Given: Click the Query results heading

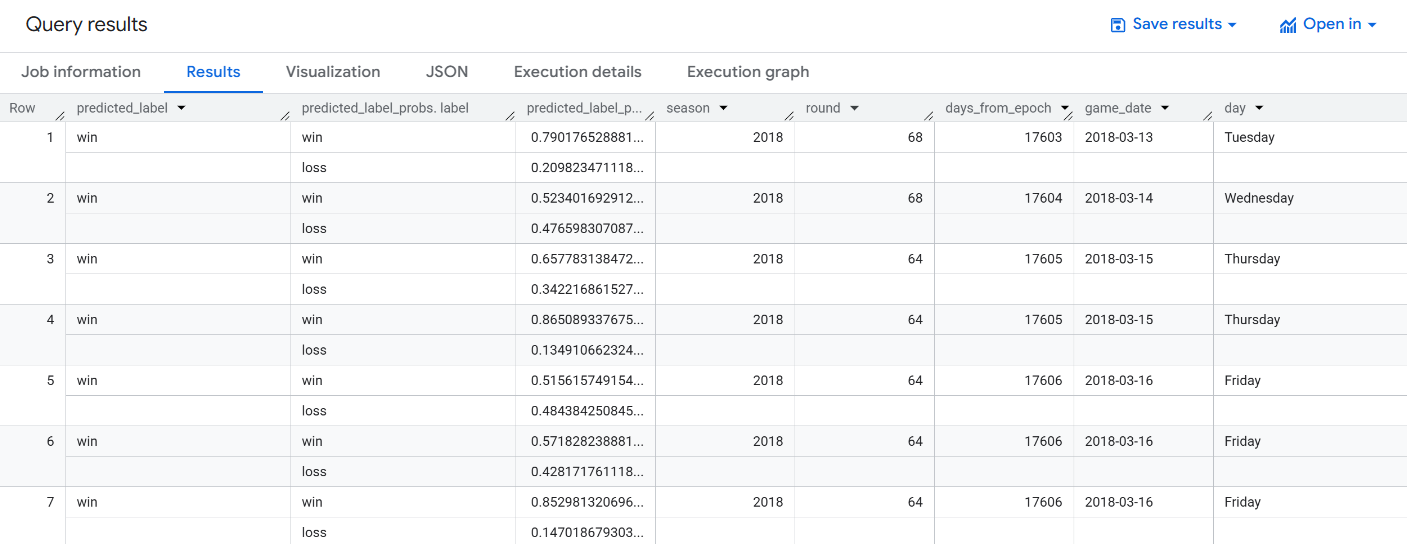Looking at the screenshot, I should 87,25.
